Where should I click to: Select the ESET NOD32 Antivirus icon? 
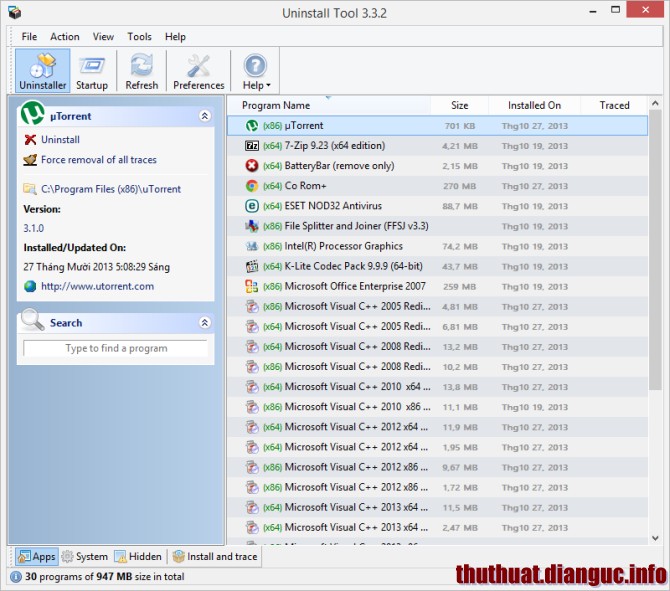point(252,206)
